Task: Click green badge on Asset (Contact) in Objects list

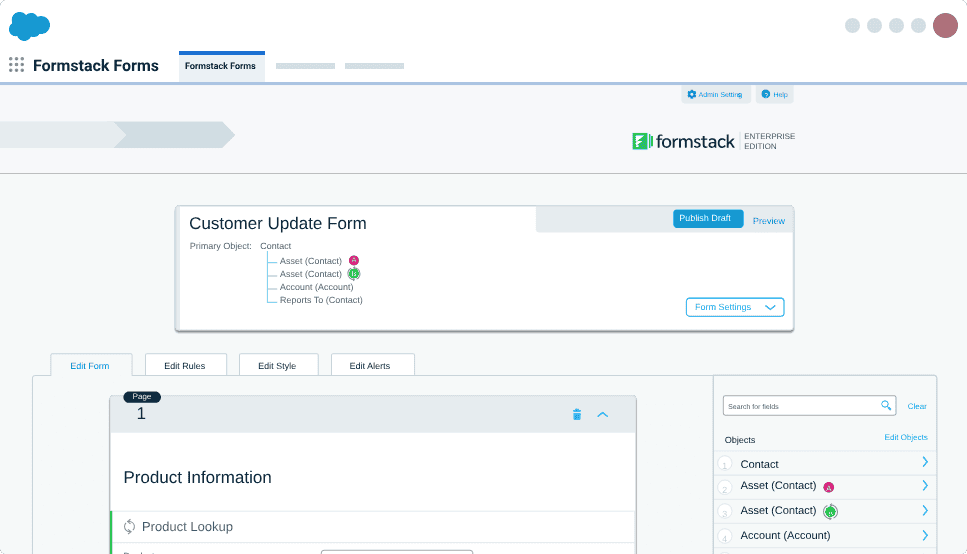Action: click(x=830, y=511)
